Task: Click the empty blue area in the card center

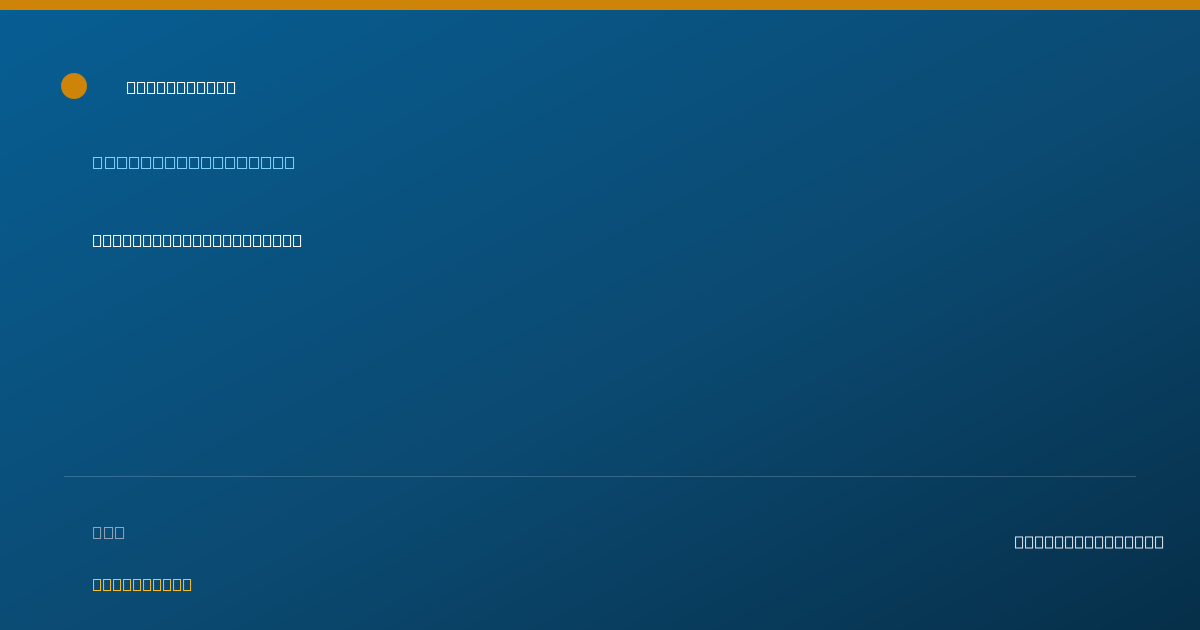Action: click(600, 360)
